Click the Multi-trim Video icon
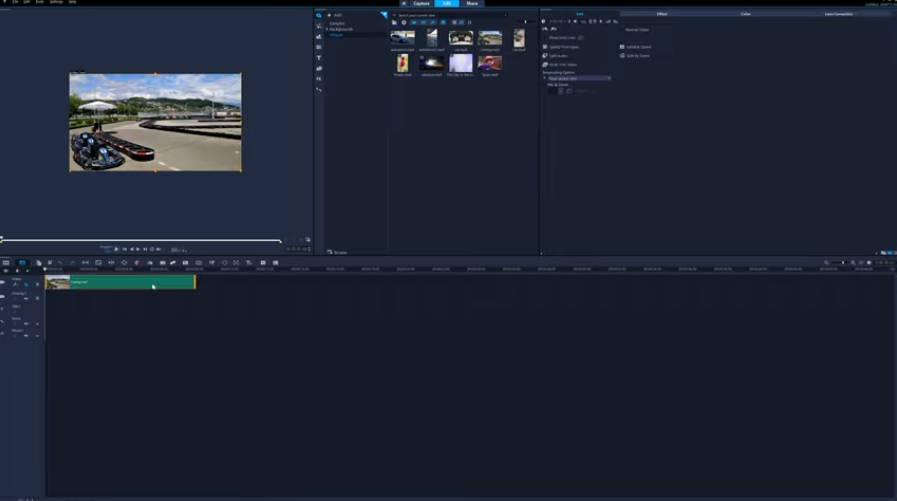The height and width of the screenshot is (501, 897). 545,65
